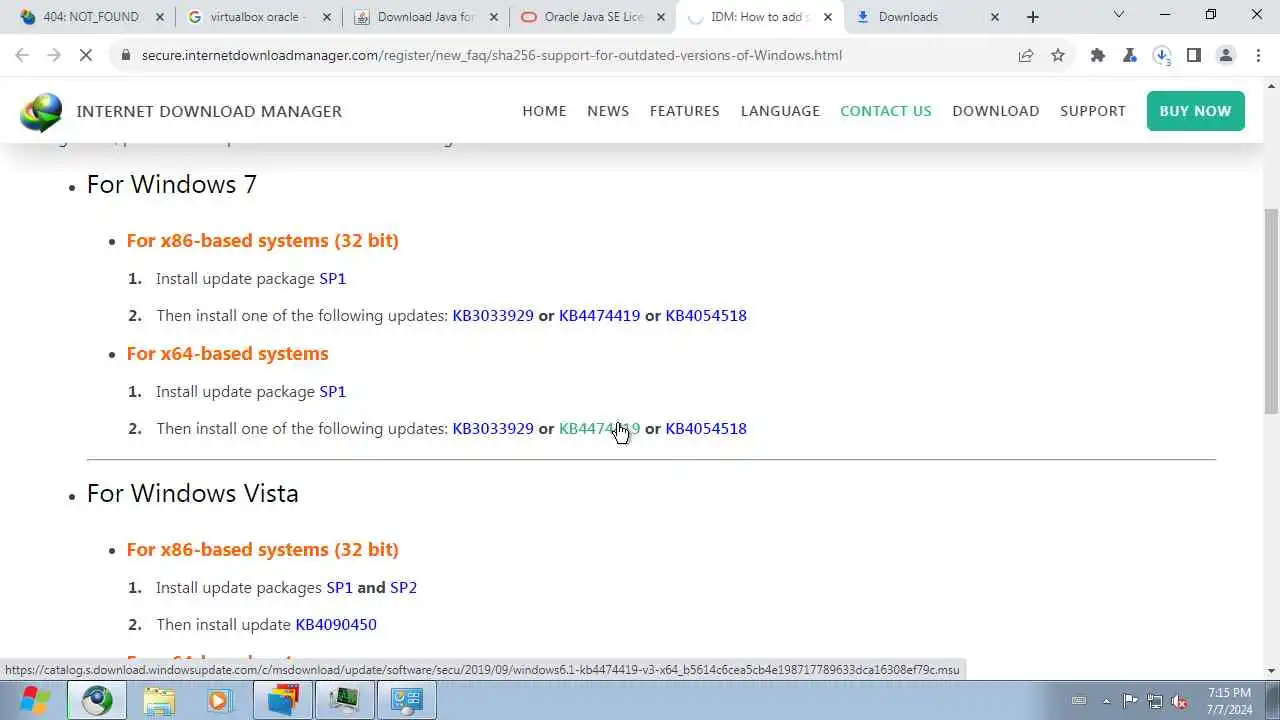Open a new tab with plus button
This screenshot has height=720, width=1280.
coord(1033,17)
